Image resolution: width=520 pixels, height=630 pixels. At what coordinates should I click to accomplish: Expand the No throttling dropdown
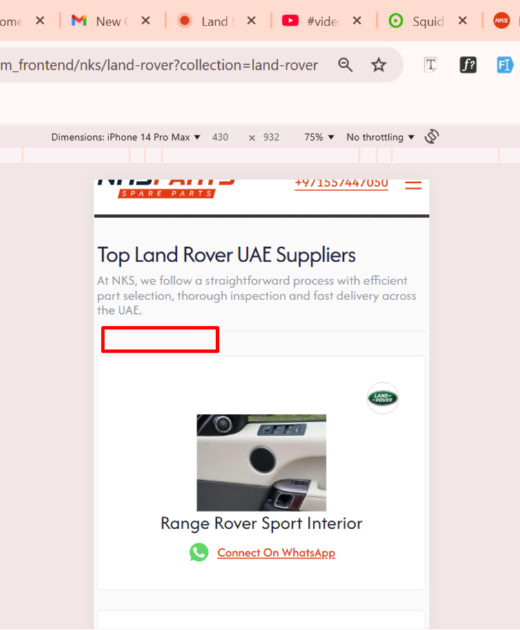380,137
